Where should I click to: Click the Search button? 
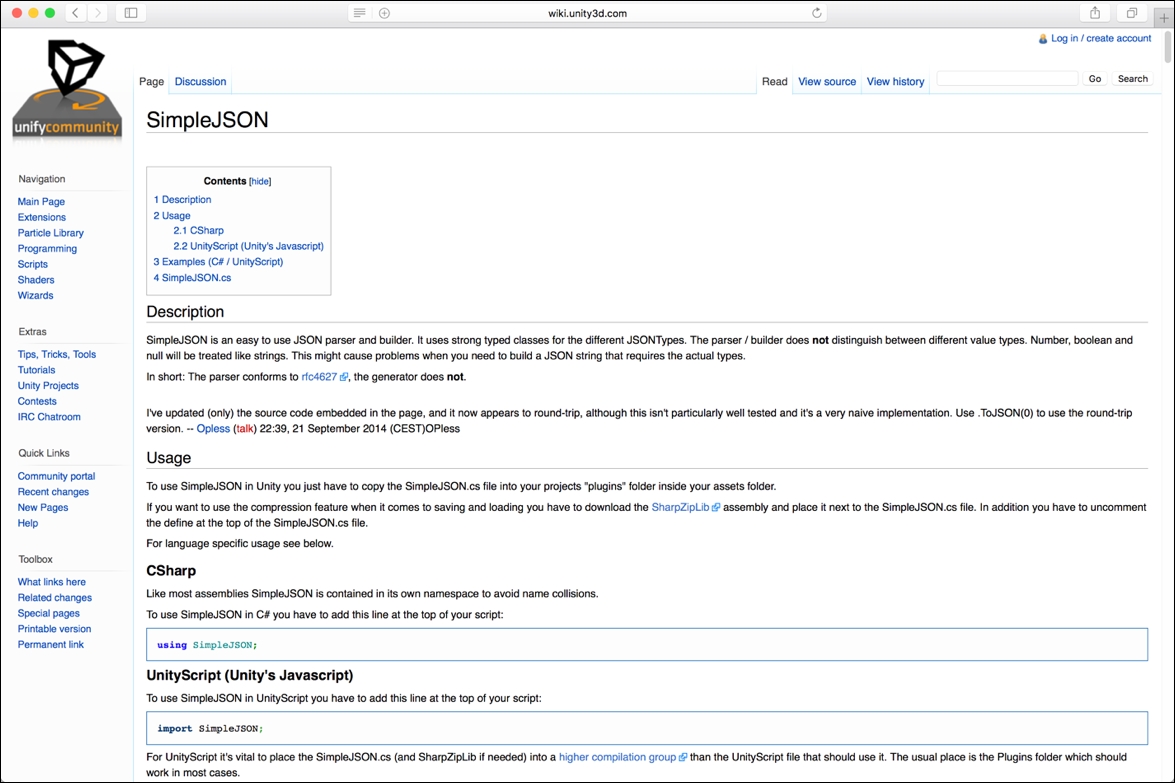tap(1132, 79)
